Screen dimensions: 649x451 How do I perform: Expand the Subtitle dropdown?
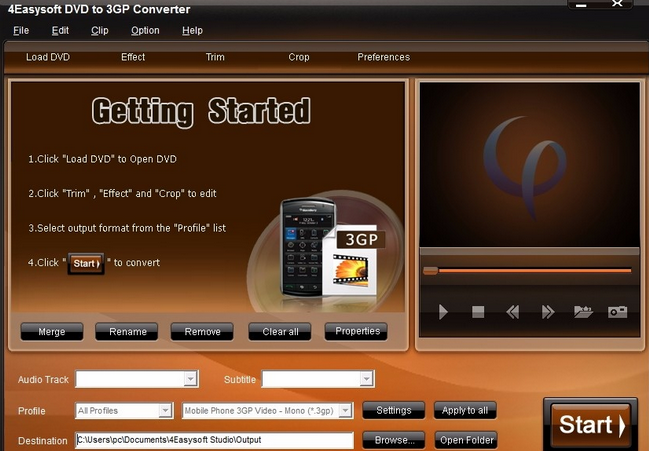(x=366, y=379)
